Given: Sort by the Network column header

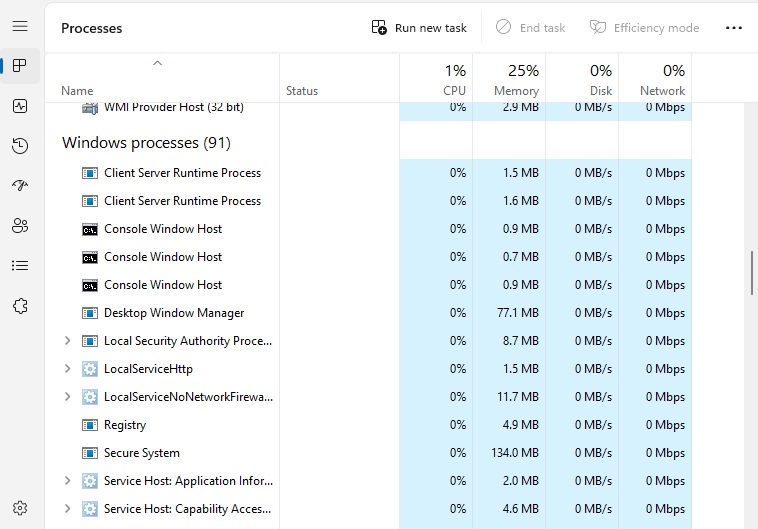Looking at the screenshot, I should [655, 78].
